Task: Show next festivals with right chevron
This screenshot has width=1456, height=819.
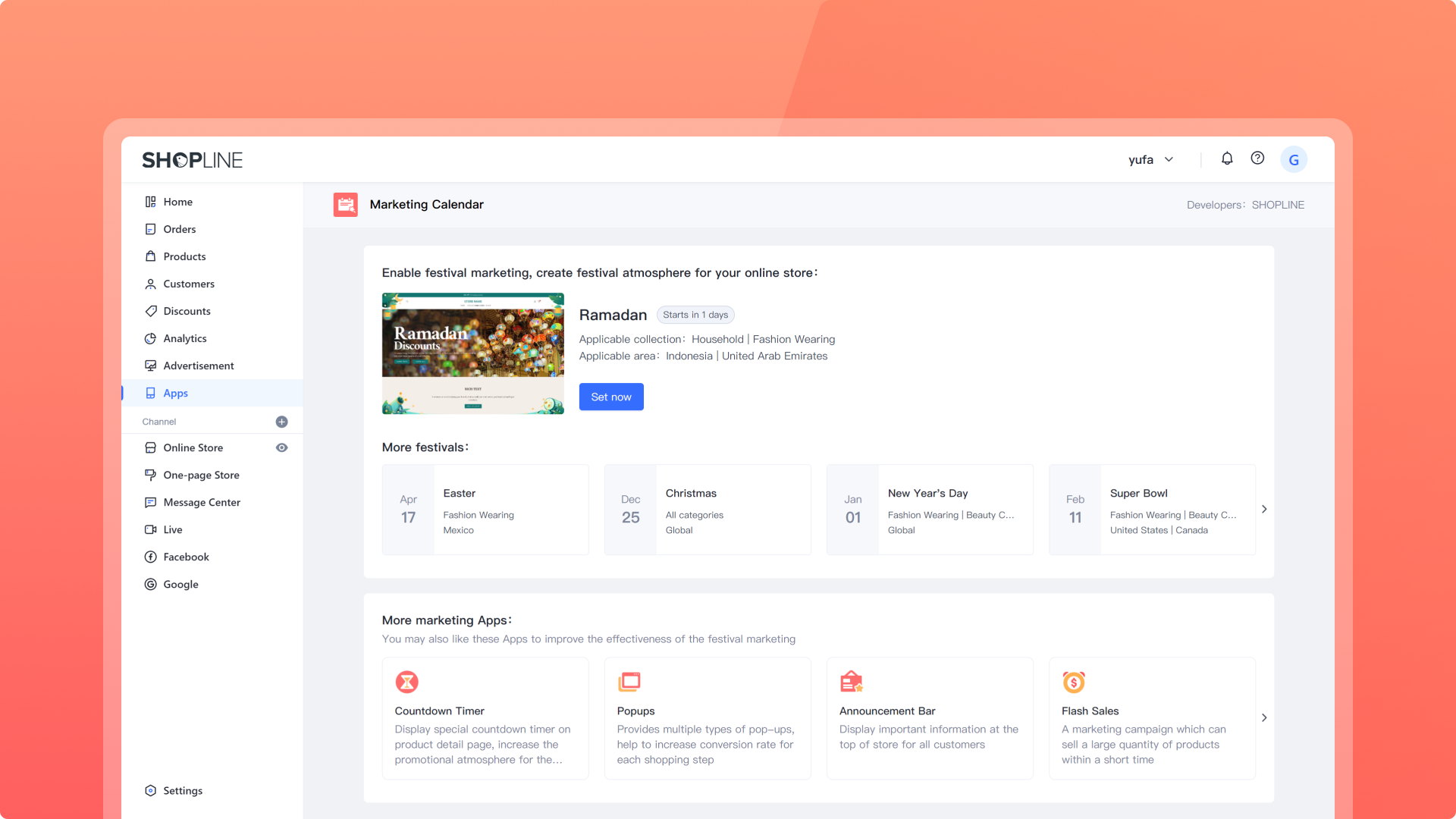Action: (x=1264, y=510)
